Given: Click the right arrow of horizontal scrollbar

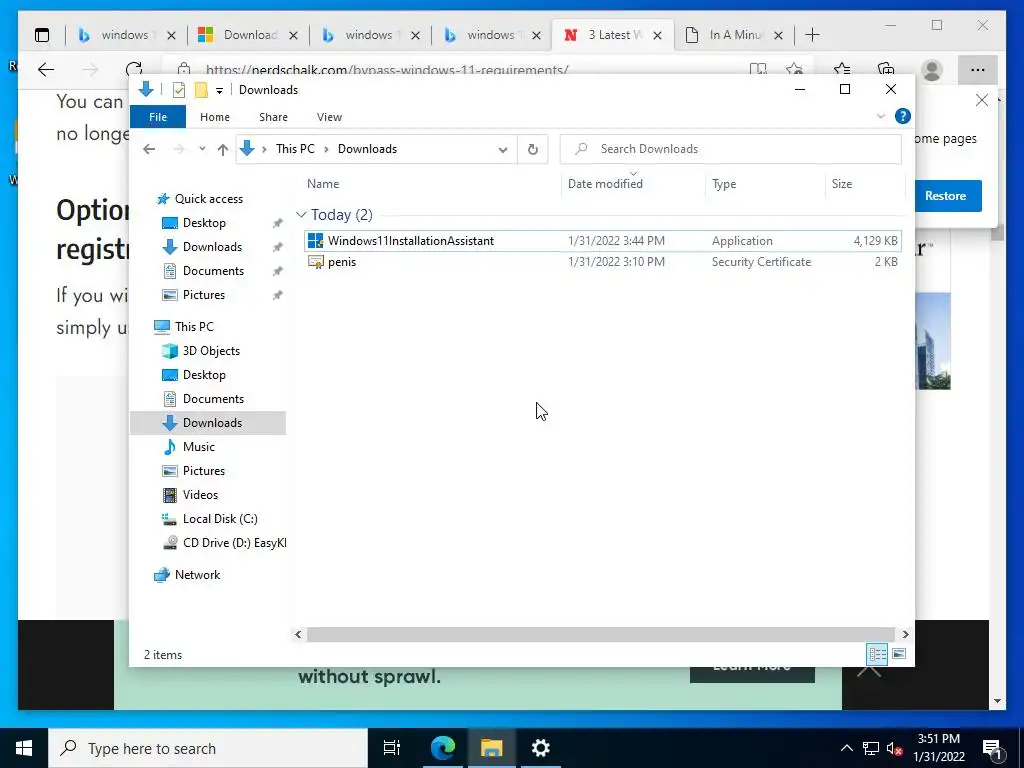Looking at the screenshot, I should [905, 634].
